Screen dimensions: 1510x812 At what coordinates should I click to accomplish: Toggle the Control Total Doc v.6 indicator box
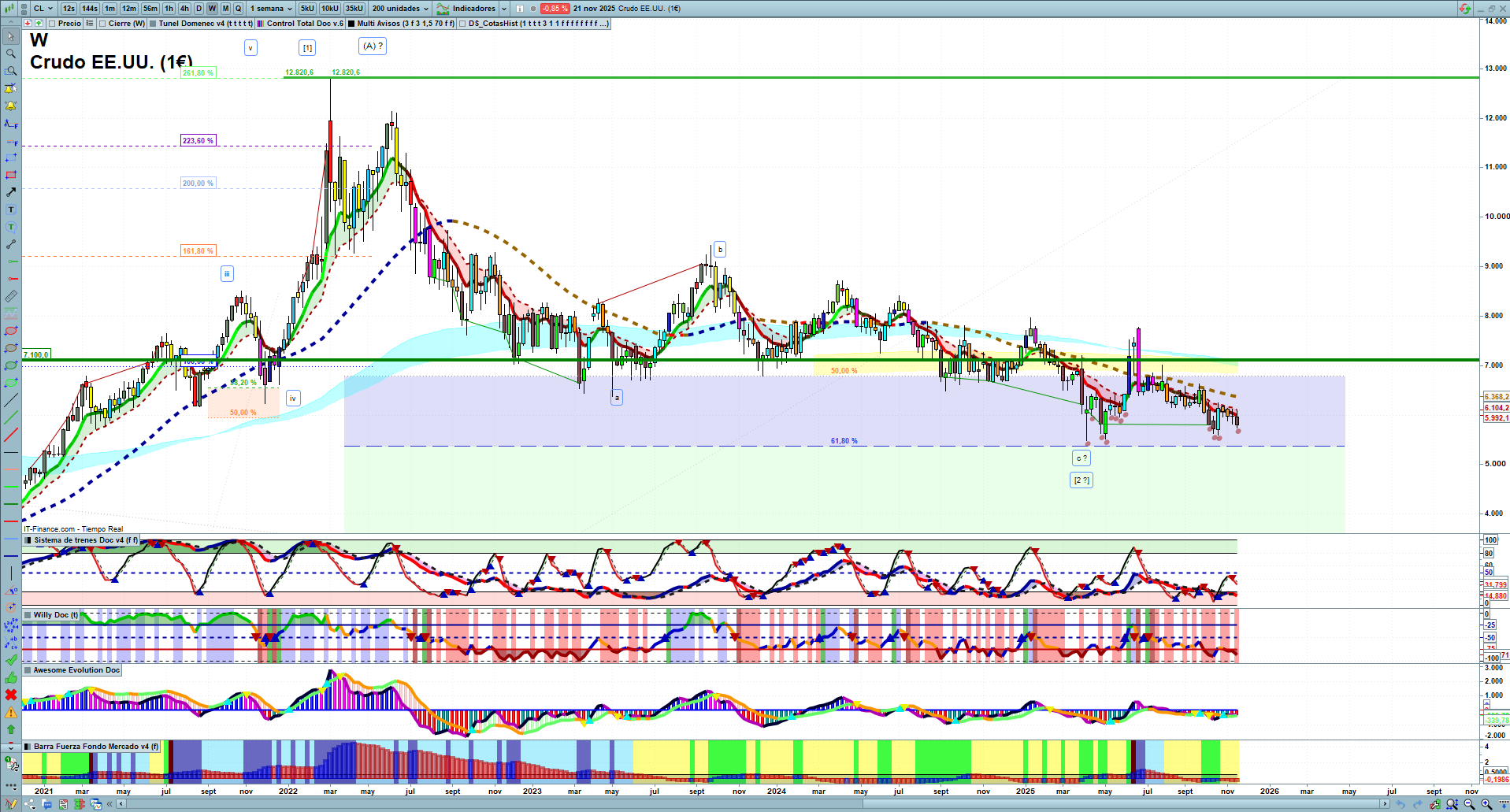point(261,24)
